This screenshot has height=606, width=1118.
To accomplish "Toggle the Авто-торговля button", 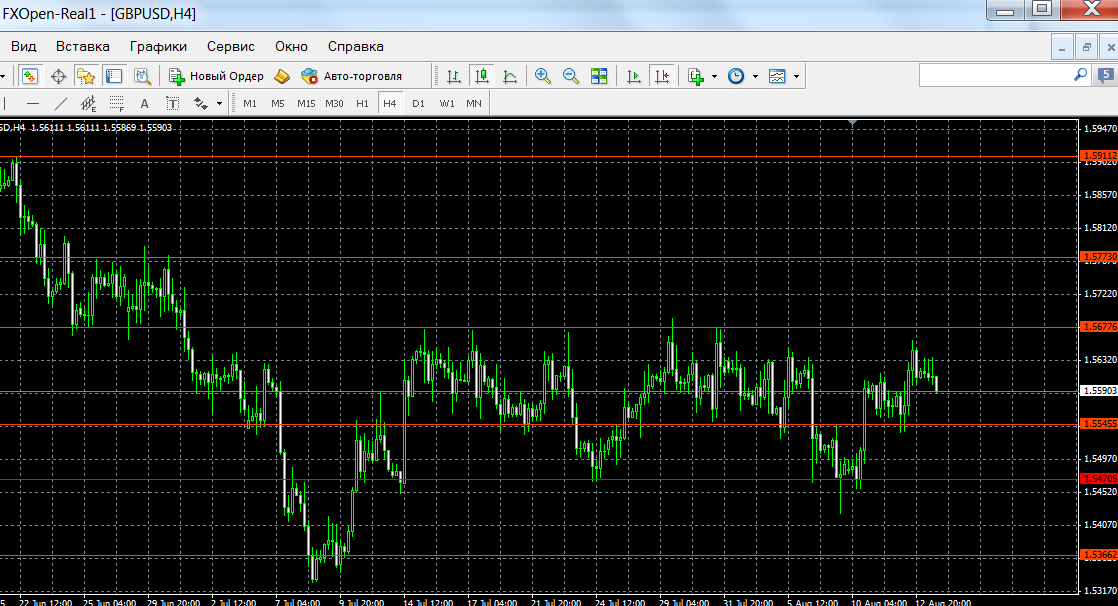I will coord(352,76).
